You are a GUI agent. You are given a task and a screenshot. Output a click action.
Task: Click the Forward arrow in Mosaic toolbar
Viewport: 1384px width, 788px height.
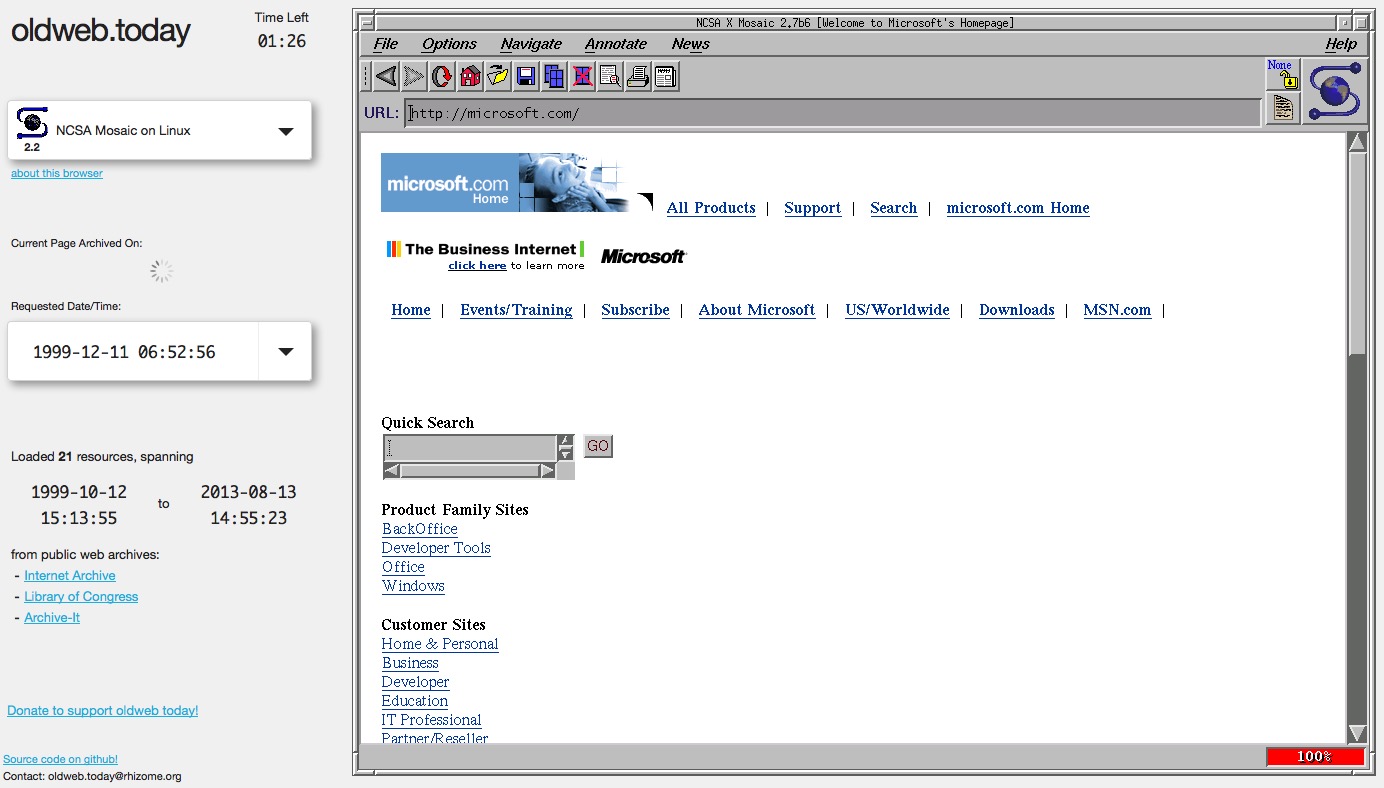(x=414, y=76)
